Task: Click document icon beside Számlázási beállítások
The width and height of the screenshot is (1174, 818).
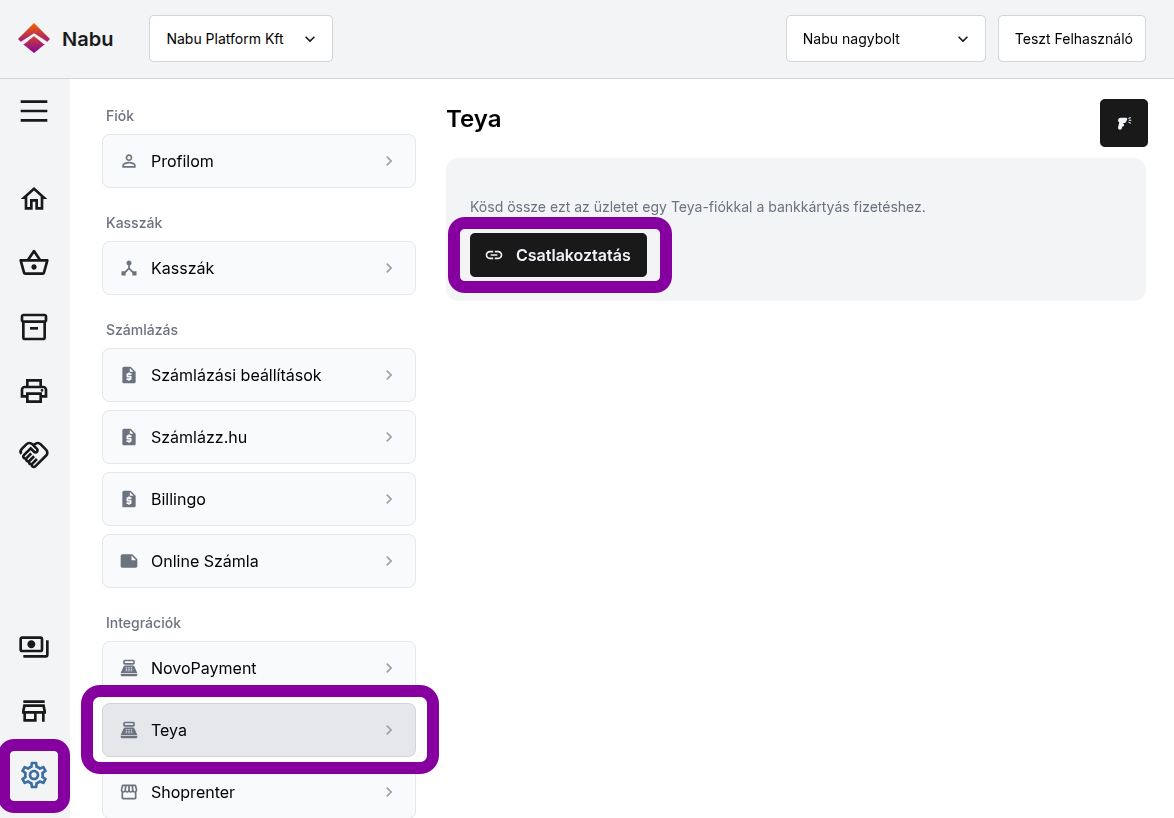Action: tap(129, 375)
